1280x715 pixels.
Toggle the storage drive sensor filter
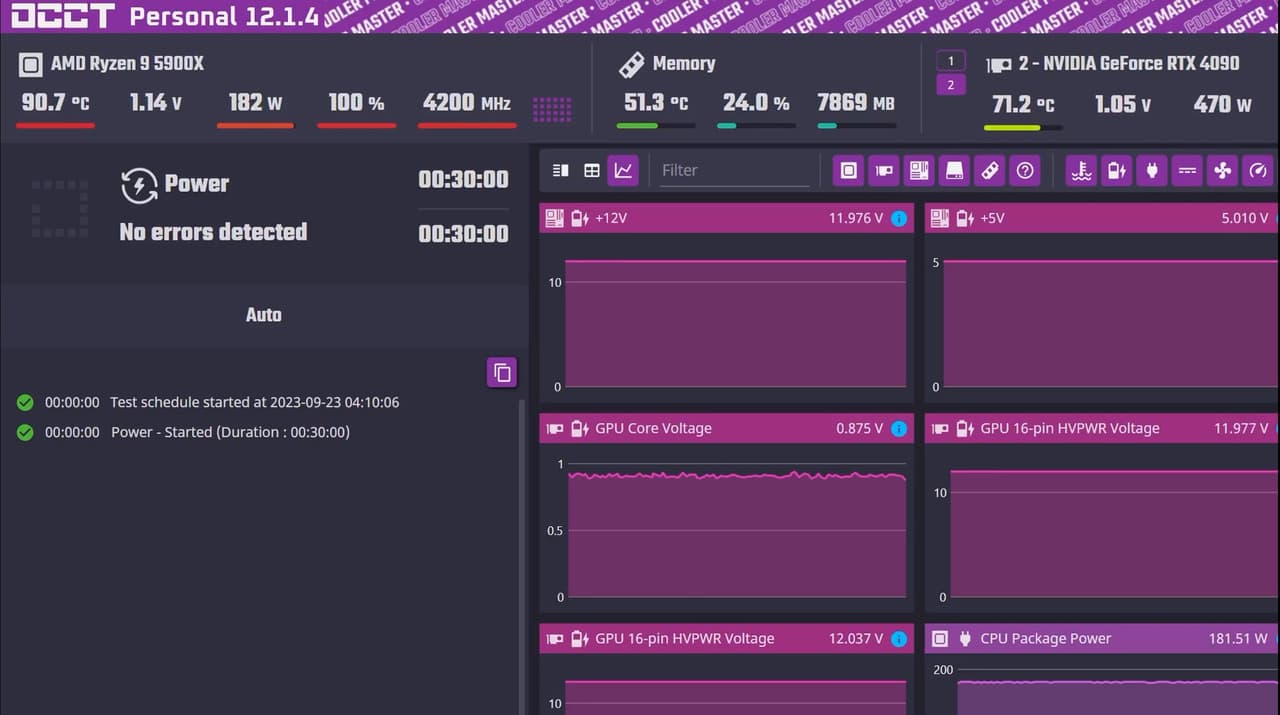pyautogui.click(x=954, y=170)
